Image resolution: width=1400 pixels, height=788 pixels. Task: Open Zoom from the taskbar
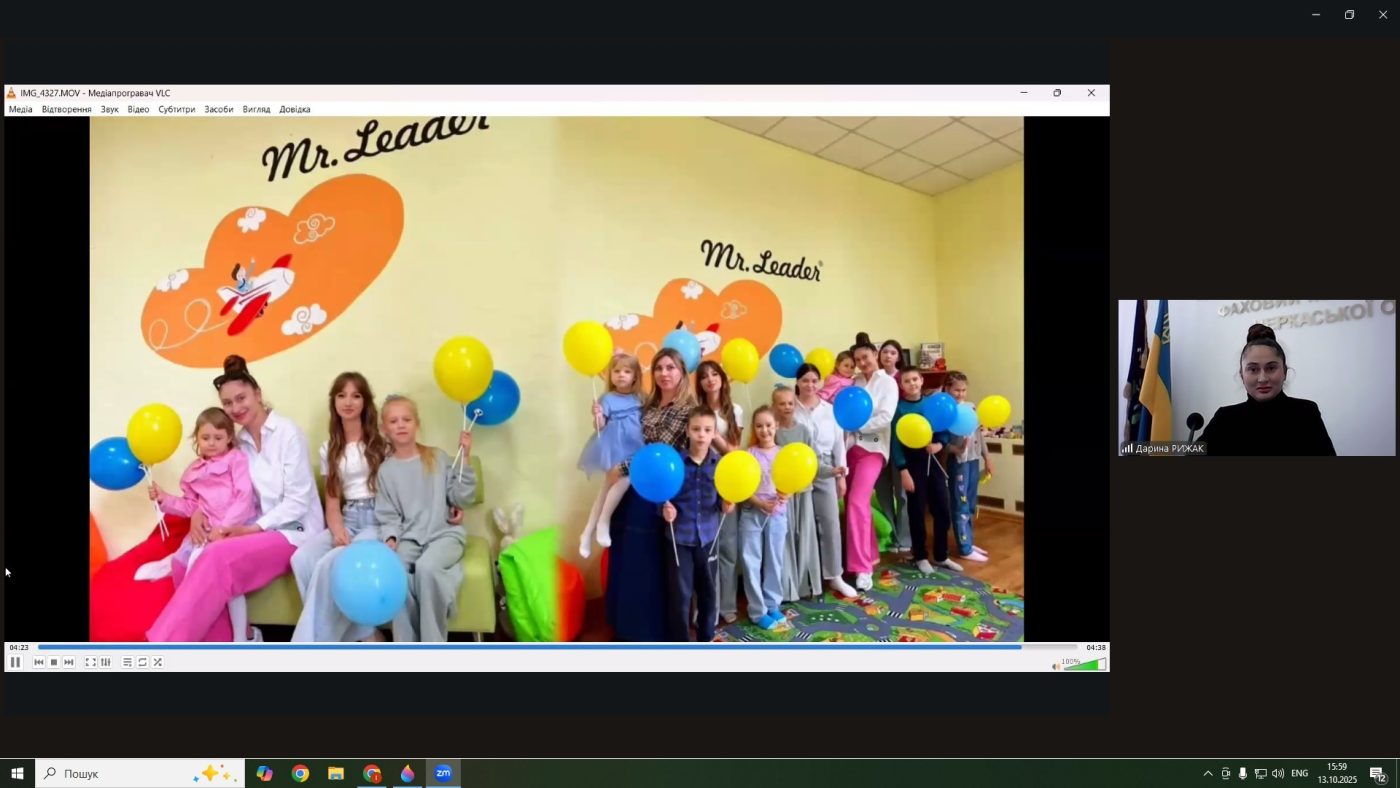pyautogui.click(x=443, y=773)
